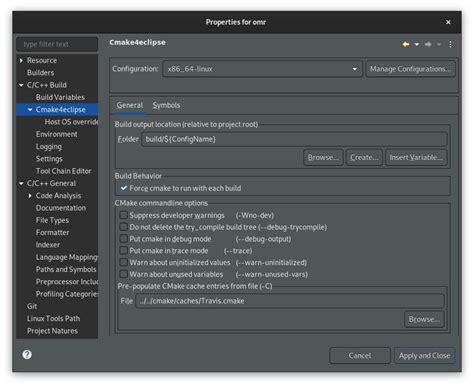The width and height of the screenshot is (474, 386).
Task: Select Documentation in the tree
Action: coord(61,208)
